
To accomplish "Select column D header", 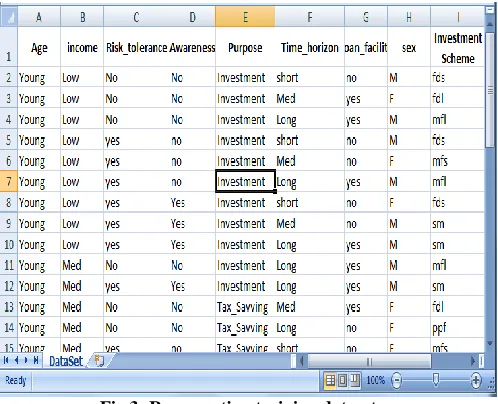I will (192, 17).
